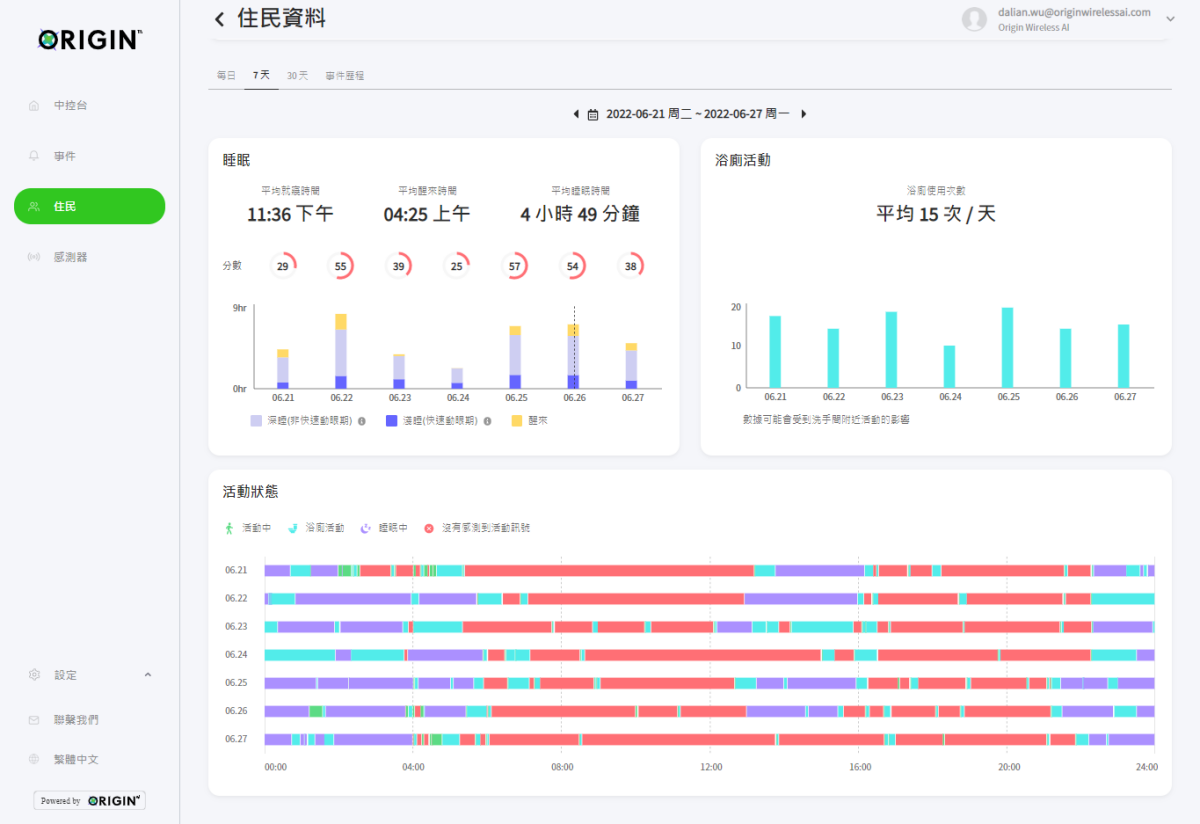This screenshot has height=824, width=1200.
Task: Open the 事件歷程 tab
Action: tap(344, 75)
